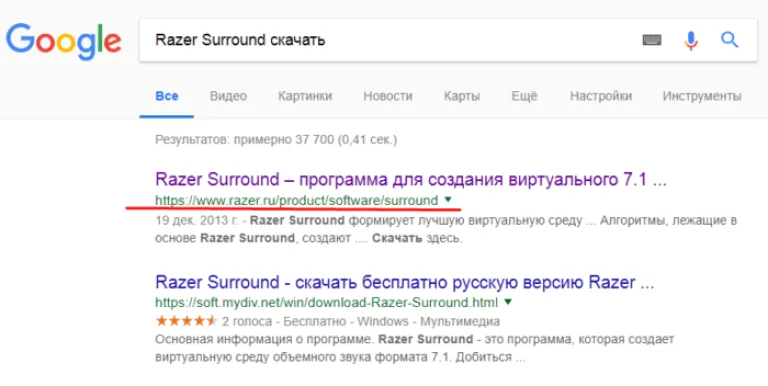Open Настройки menu
The height and width of the screenshot is (386, 768).
click(x=600, y=96)
